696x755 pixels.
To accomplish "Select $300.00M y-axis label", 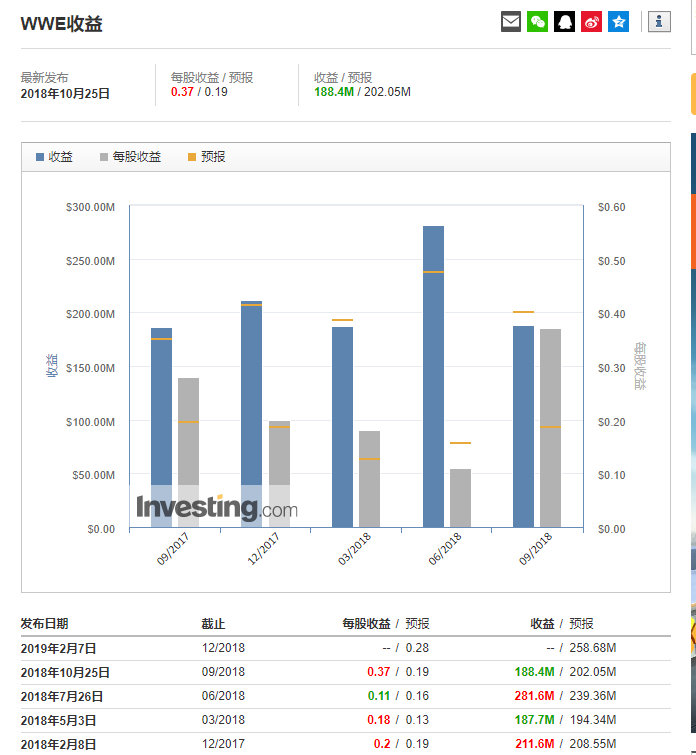I will click(91, 208).
